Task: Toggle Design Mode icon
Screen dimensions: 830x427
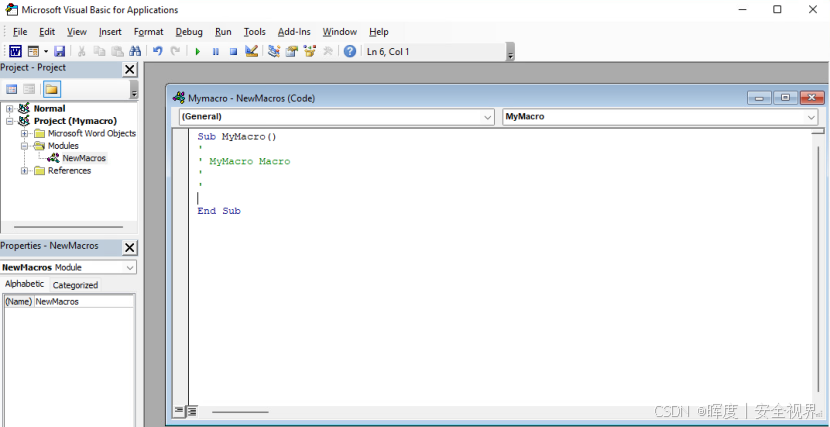Action: coord(251,51)
